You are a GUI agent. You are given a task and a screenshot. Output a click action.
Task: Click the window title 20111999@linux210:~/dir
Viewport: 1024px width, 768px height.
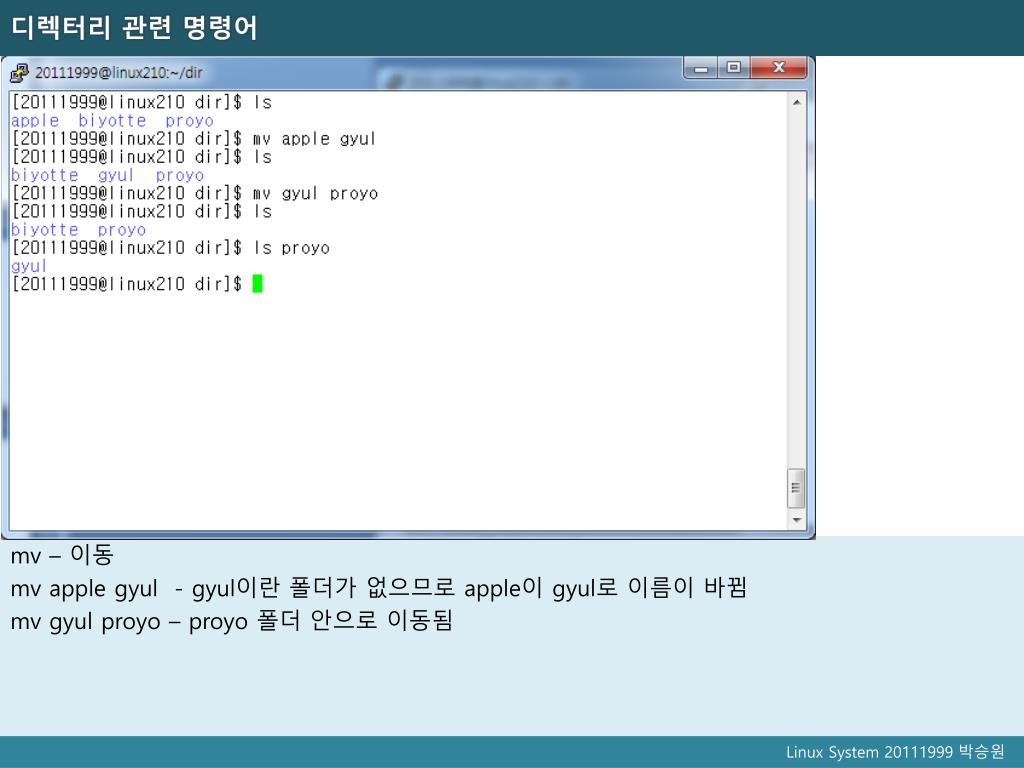pyautogui.click(x=119, y=72)
